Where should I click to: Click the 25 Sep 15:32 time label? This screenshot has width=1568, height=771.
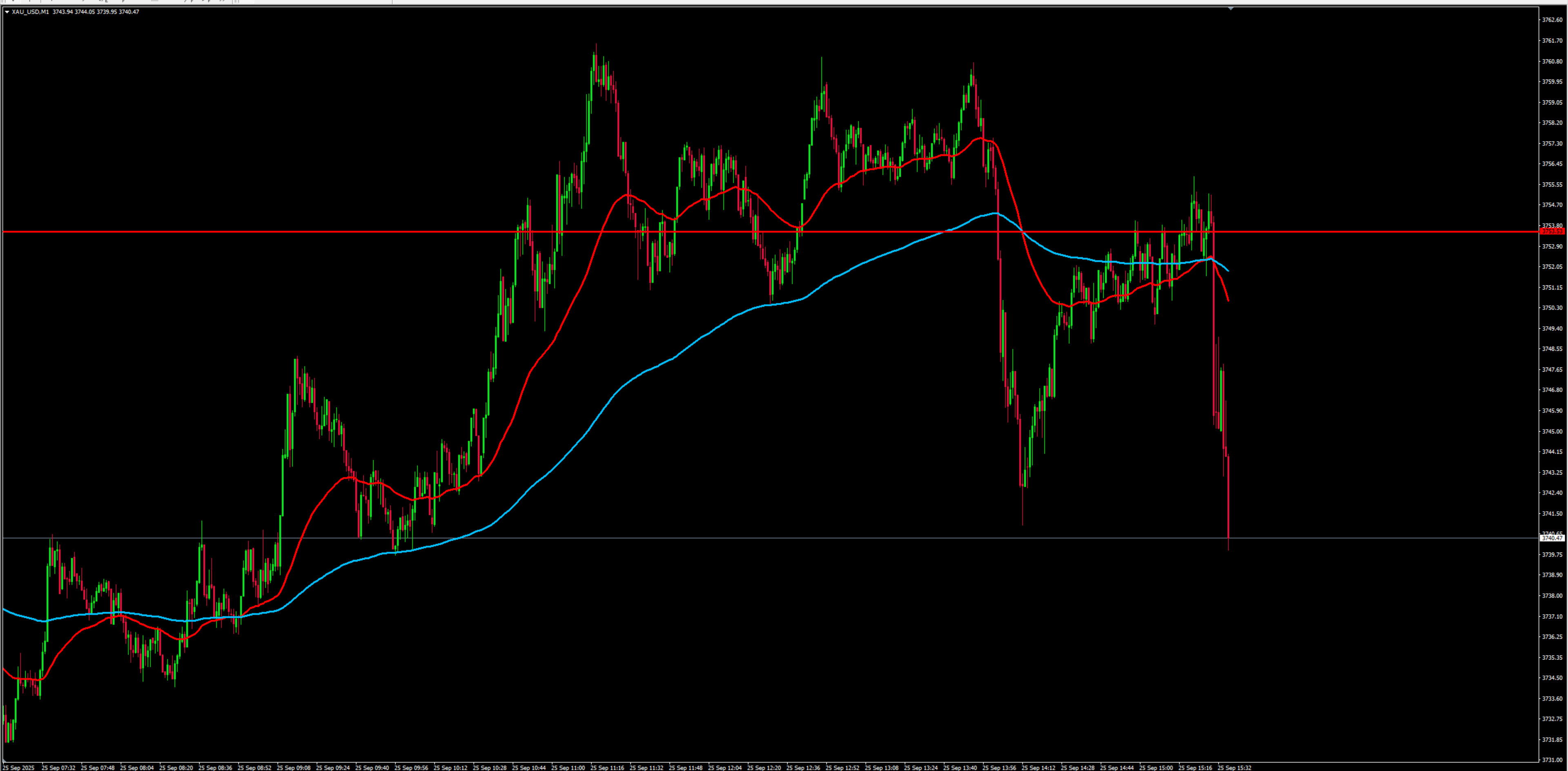[x=1234, y=767]
